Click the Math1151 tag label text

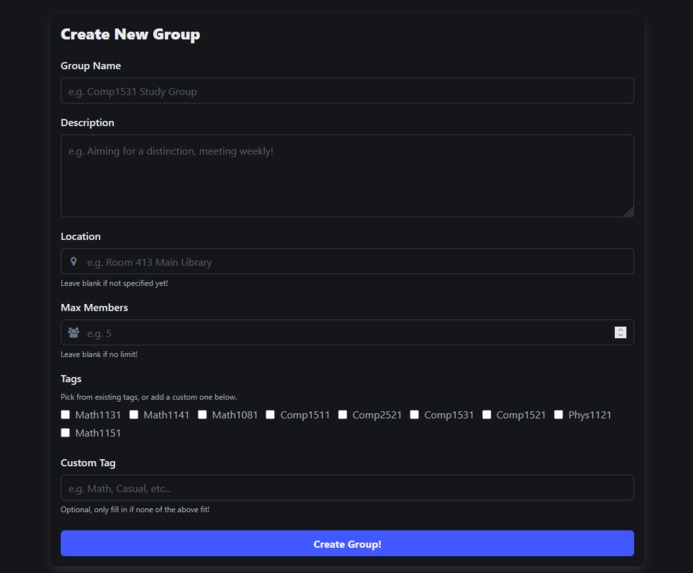pyautogui.click(x=98, y=433)
